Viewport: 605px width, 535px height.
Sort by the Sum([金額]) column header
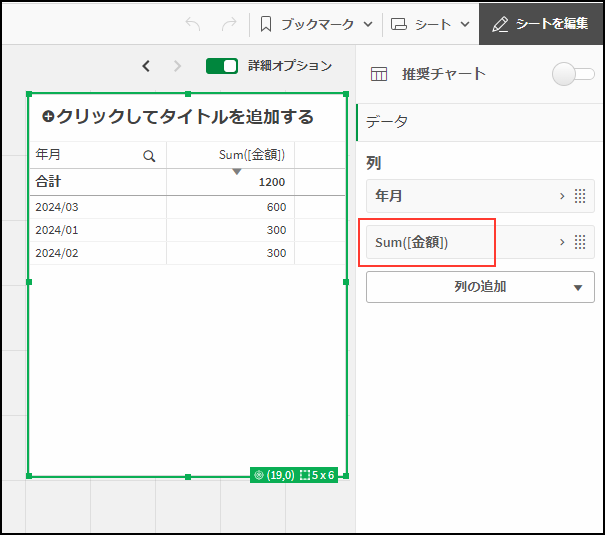251,155
